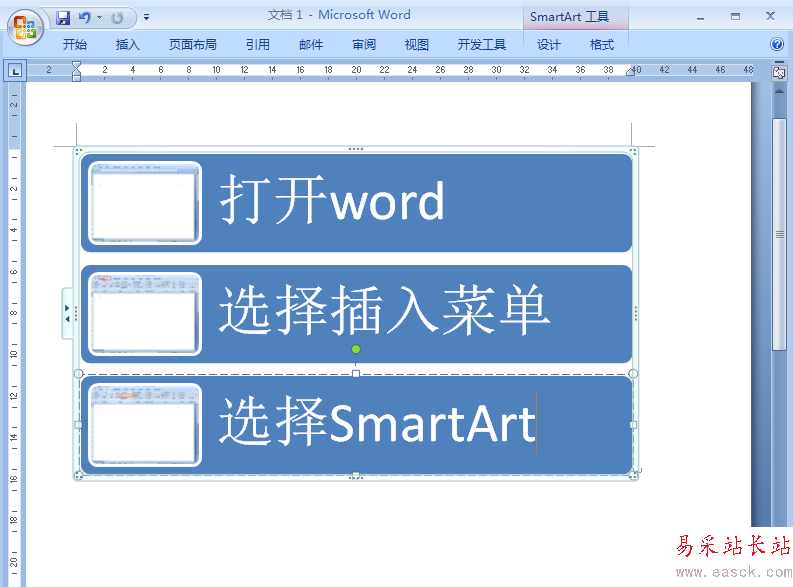
Task: Select thumbnail picture beside 打开word
Action: tap(145, 203)
